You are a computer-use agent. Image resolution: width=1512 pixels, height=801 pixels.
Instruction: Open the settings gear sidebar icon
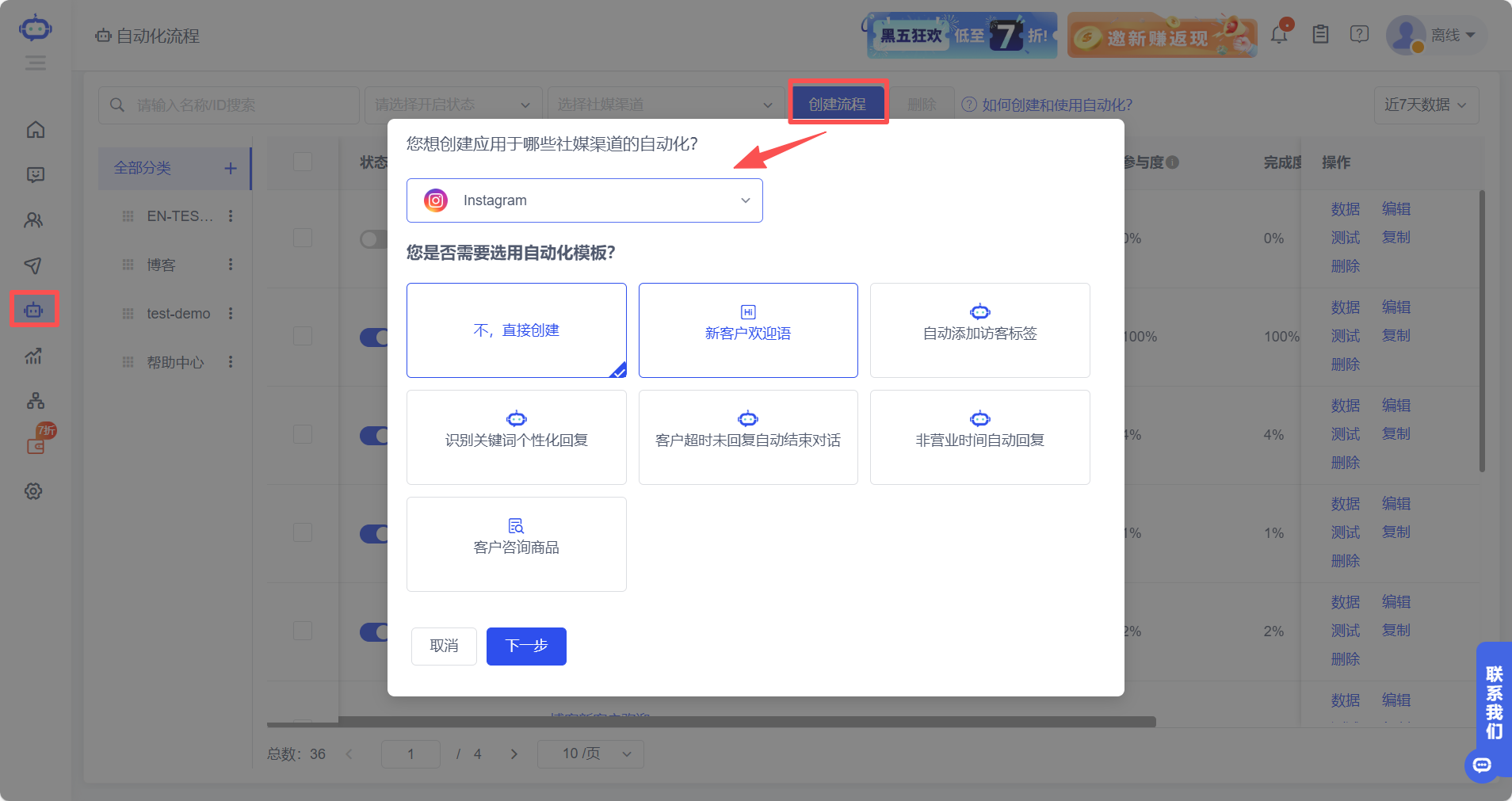coord(34,491)
